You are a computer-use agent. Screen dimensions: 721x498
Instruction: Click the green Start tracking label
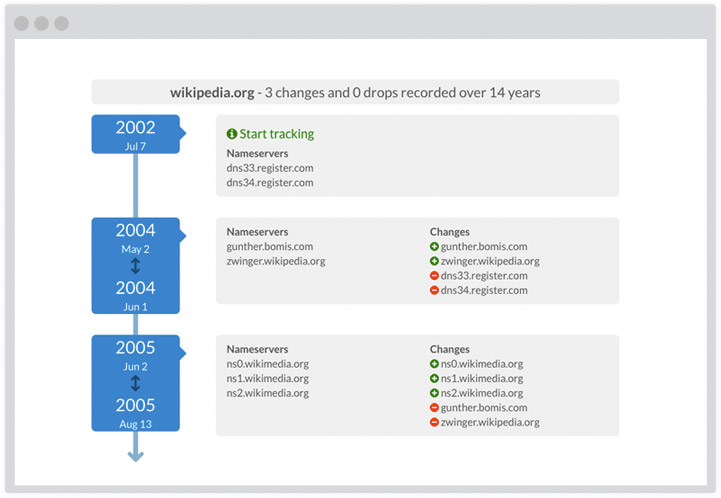[x=276, y=134]
